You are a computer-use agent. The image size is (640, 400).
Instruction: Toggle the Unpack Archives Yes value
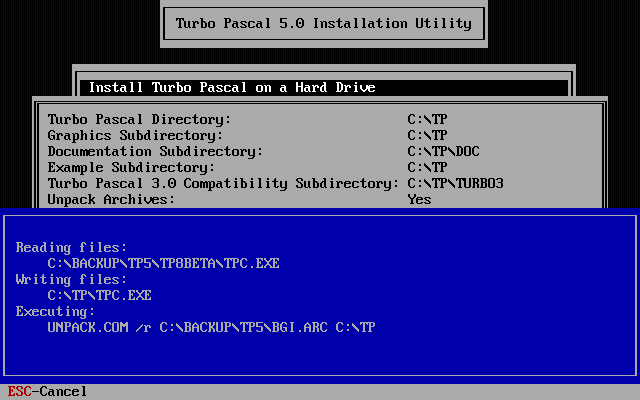pos(419,200)
